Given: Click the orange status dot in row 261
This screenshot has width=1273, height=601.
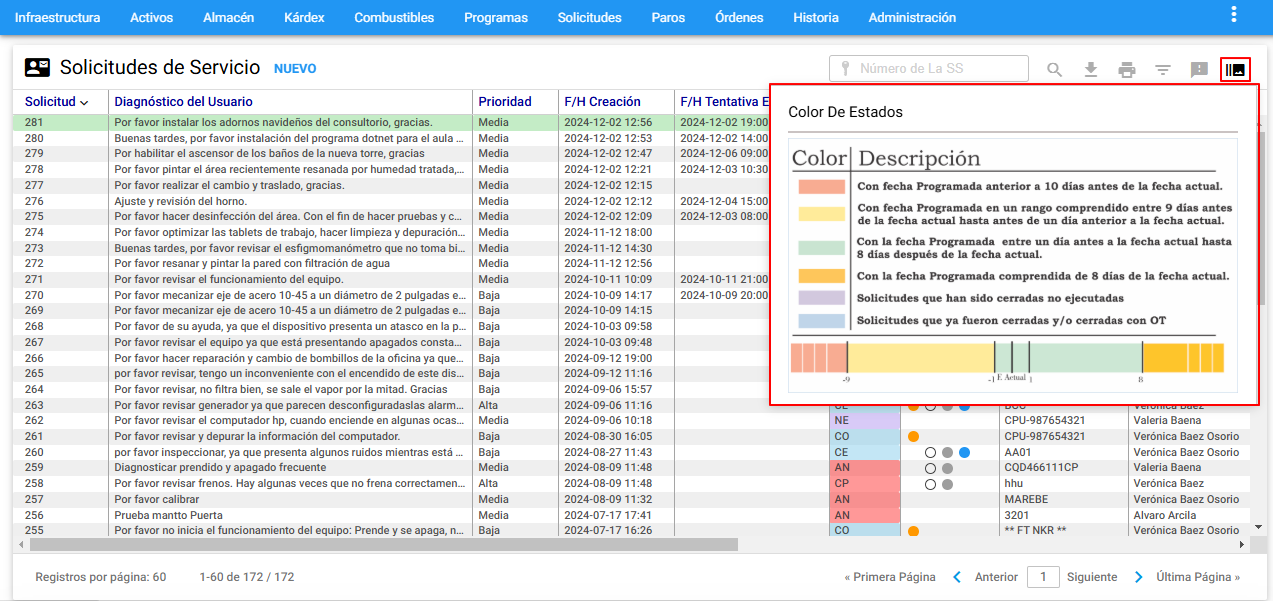Looking at the screenshot, I should coord(913,437).
